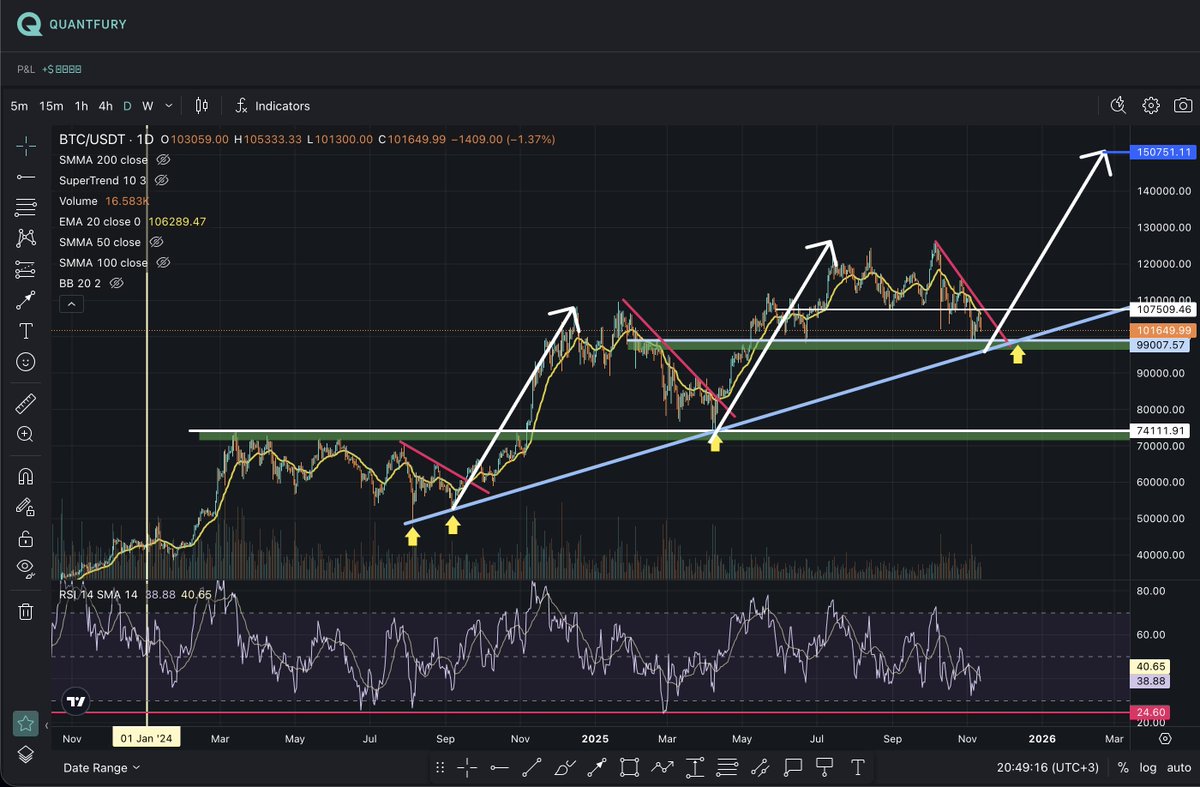
Task: Click the time axis settings gear
Action: coord(1165,739)
